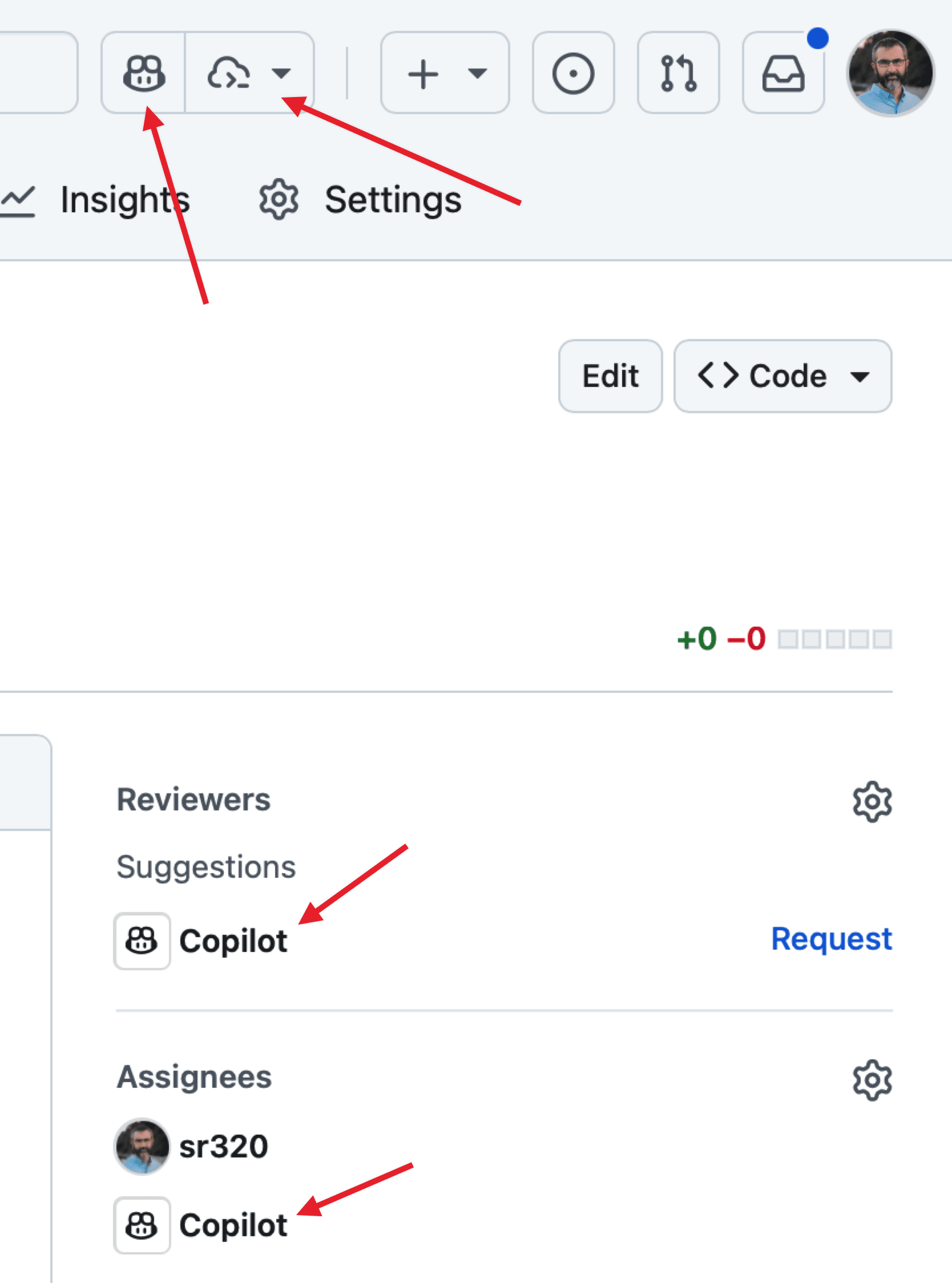
Task: Click Copilot icon in Assignees list
Action: click(x=142, y=1225)
